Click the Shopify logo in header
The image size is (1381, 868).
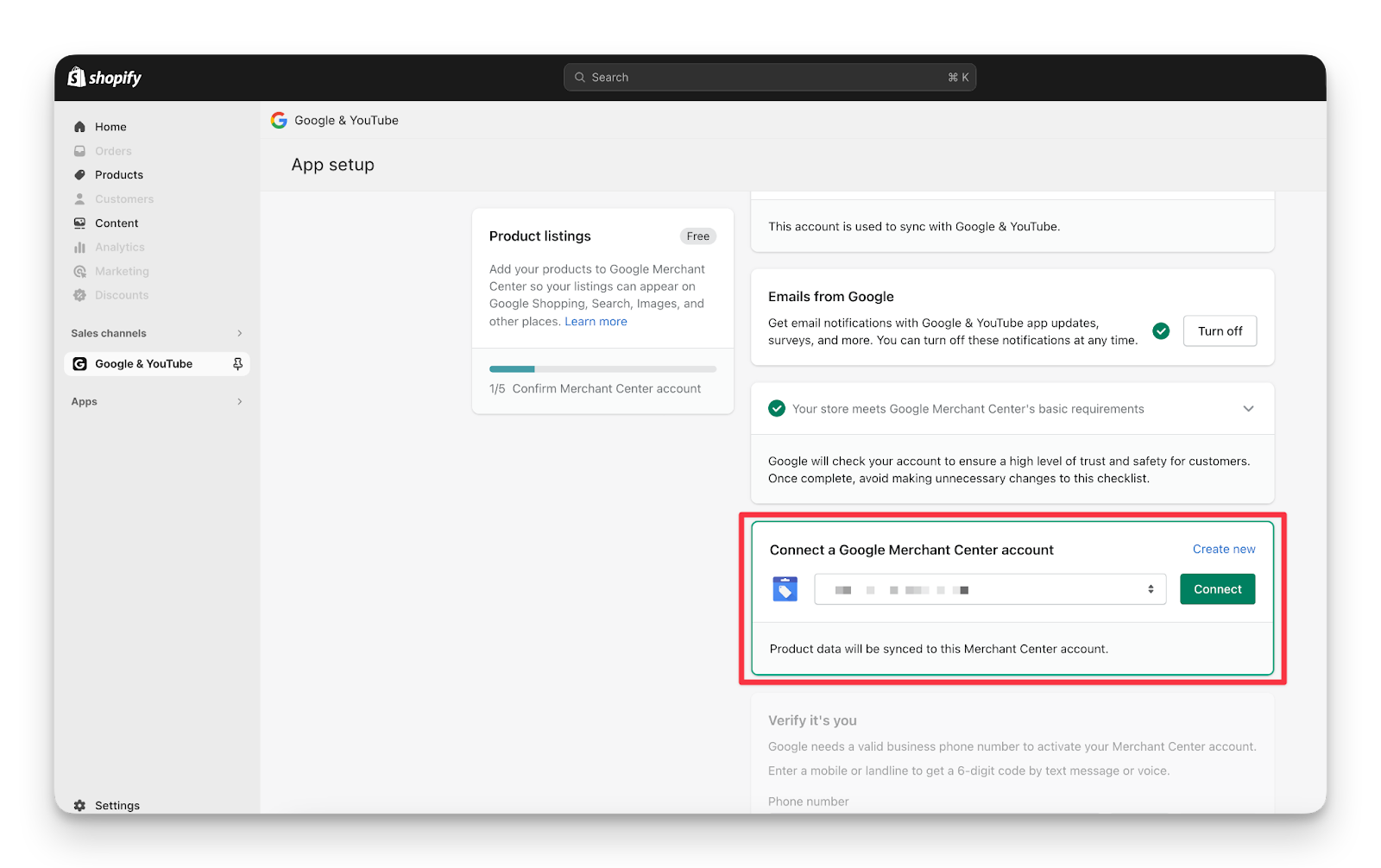[x=104, y=78]
